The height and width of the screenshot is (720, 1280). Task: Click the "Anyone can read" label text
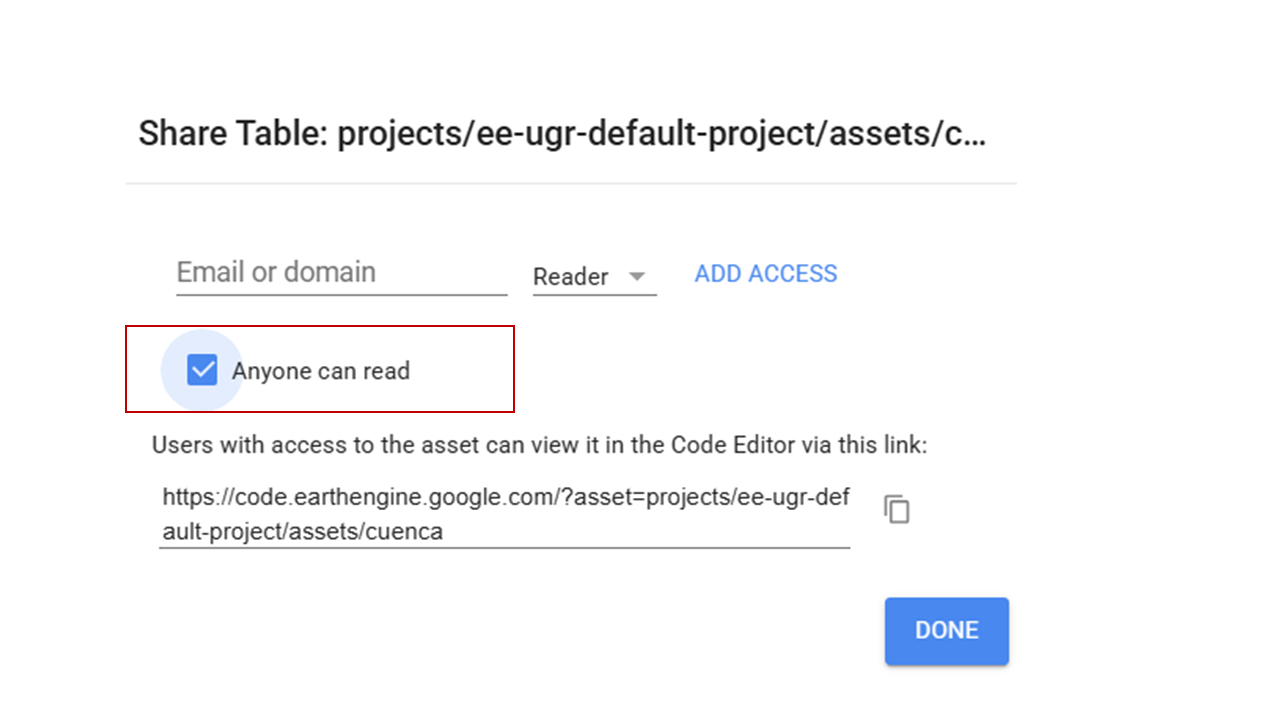click(x=321, y=372)
